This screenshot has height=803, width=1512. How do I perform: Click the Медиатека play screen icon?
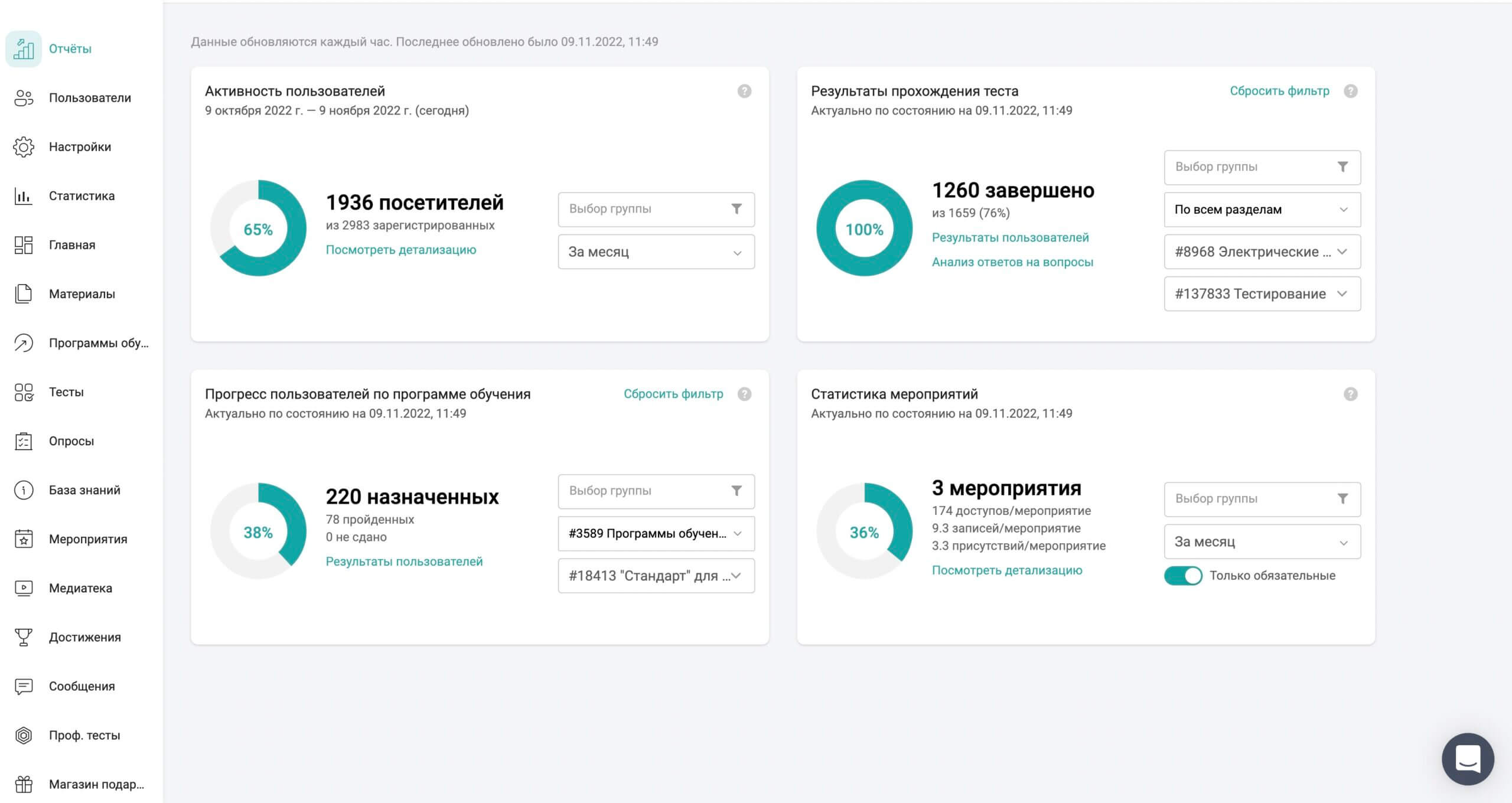pos(24,588)
